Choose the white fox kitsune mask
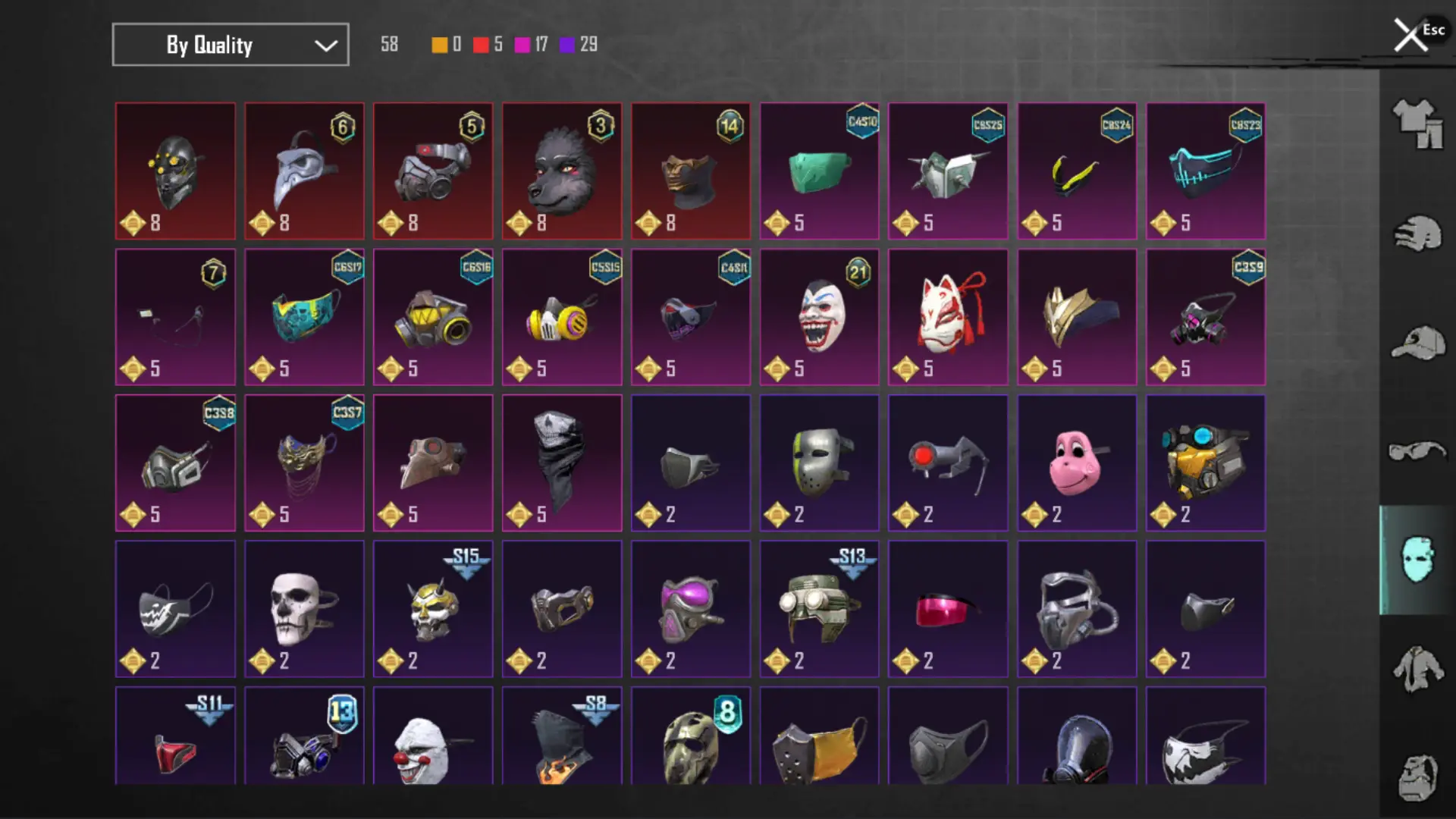This screenshot has width=1456, height=819. coord(948,317)
